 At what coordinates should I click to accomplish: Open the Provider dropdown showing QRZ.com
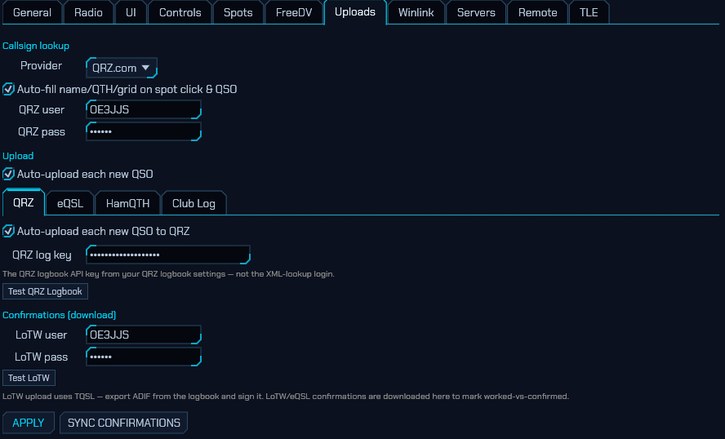tap(121, 68)
